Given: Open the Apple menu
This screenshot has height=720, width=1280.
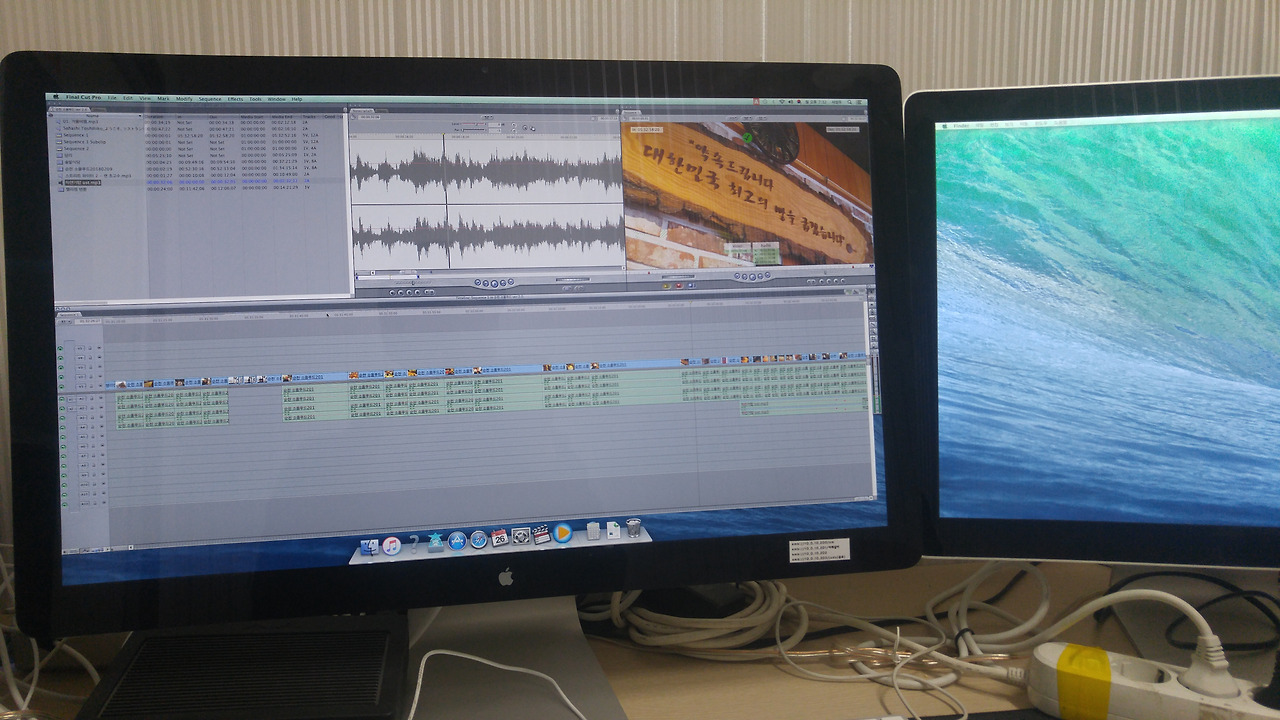Looking at the screenshot, I should pyautogui.click(x=58, y=97).
